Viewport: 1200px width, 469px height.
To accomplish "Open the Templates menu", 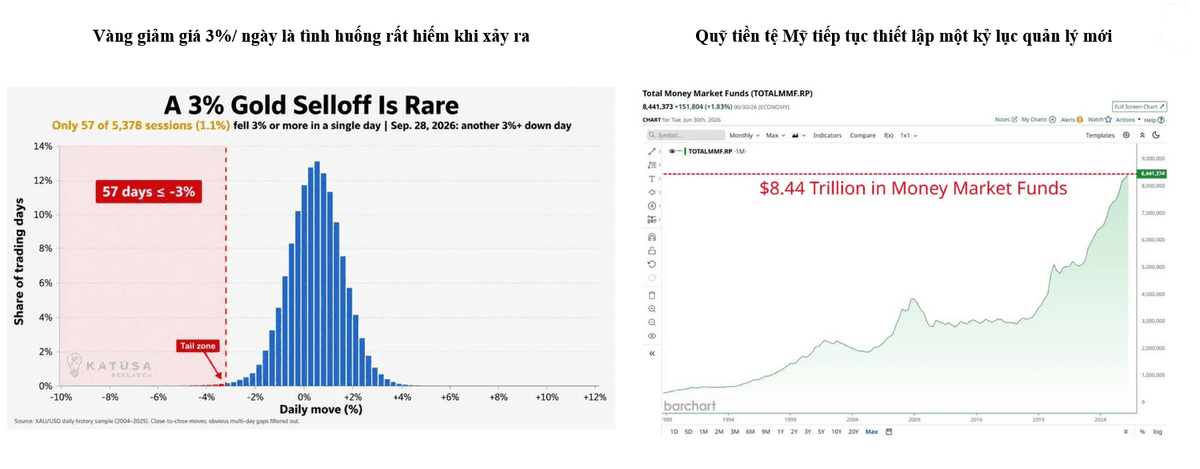I will point(1100,135).
